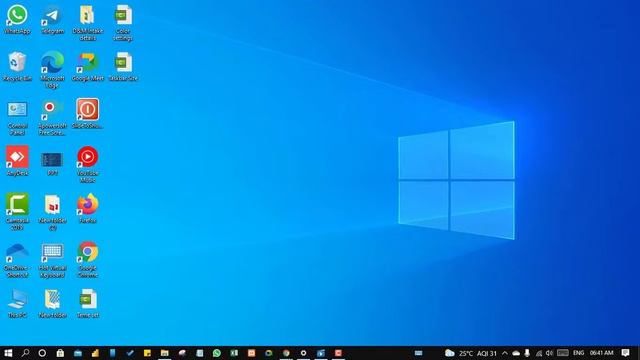Open OneDrive cloud icon in system tray

tap(516, 353)
